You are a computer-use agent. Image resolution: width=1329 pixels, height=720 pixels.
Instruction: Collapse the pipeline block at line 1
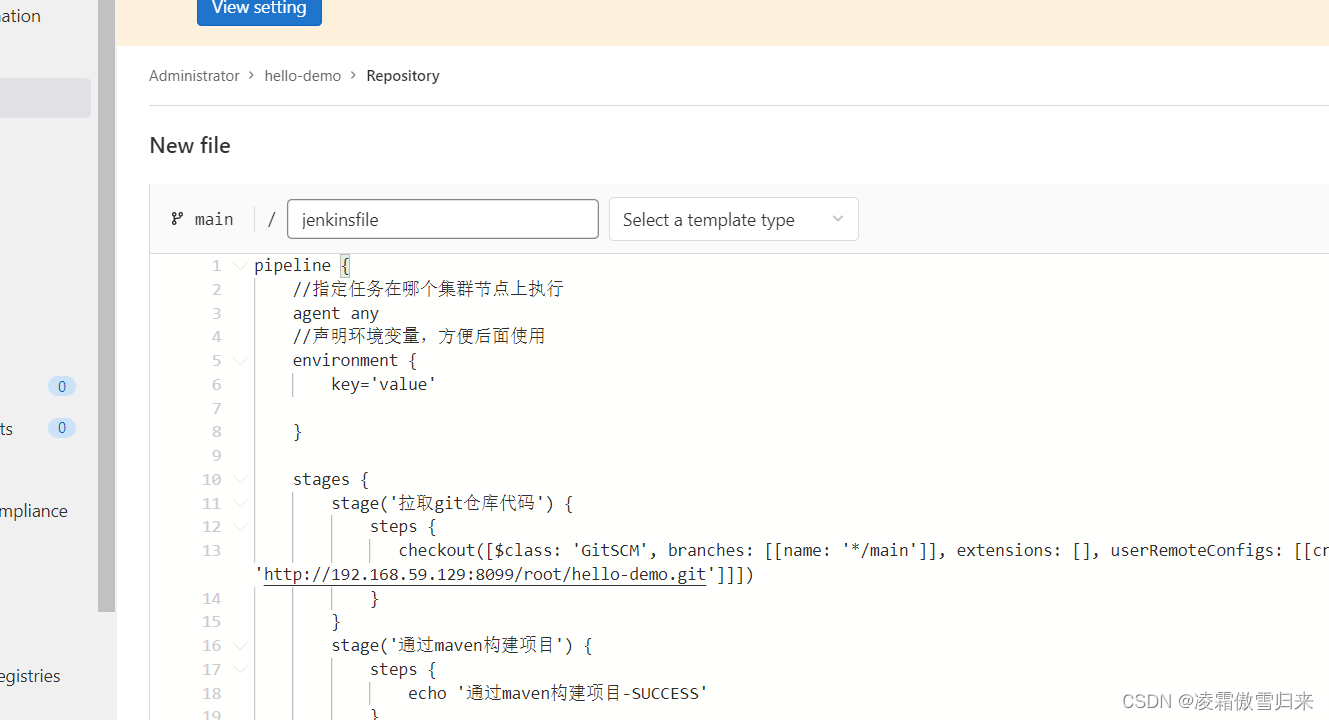[x=240, y=266]
